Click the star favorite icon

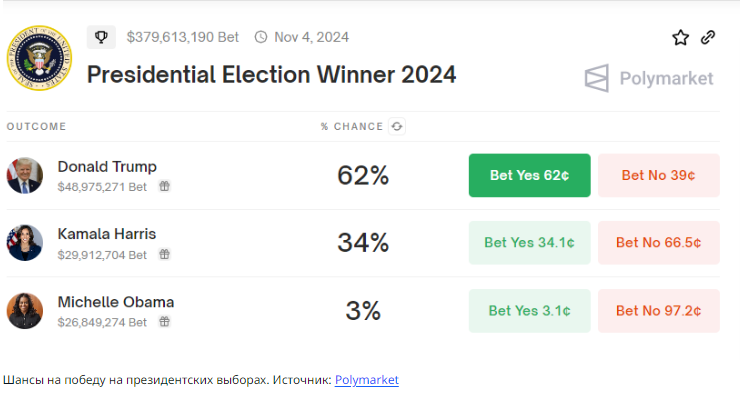point(680,37)
